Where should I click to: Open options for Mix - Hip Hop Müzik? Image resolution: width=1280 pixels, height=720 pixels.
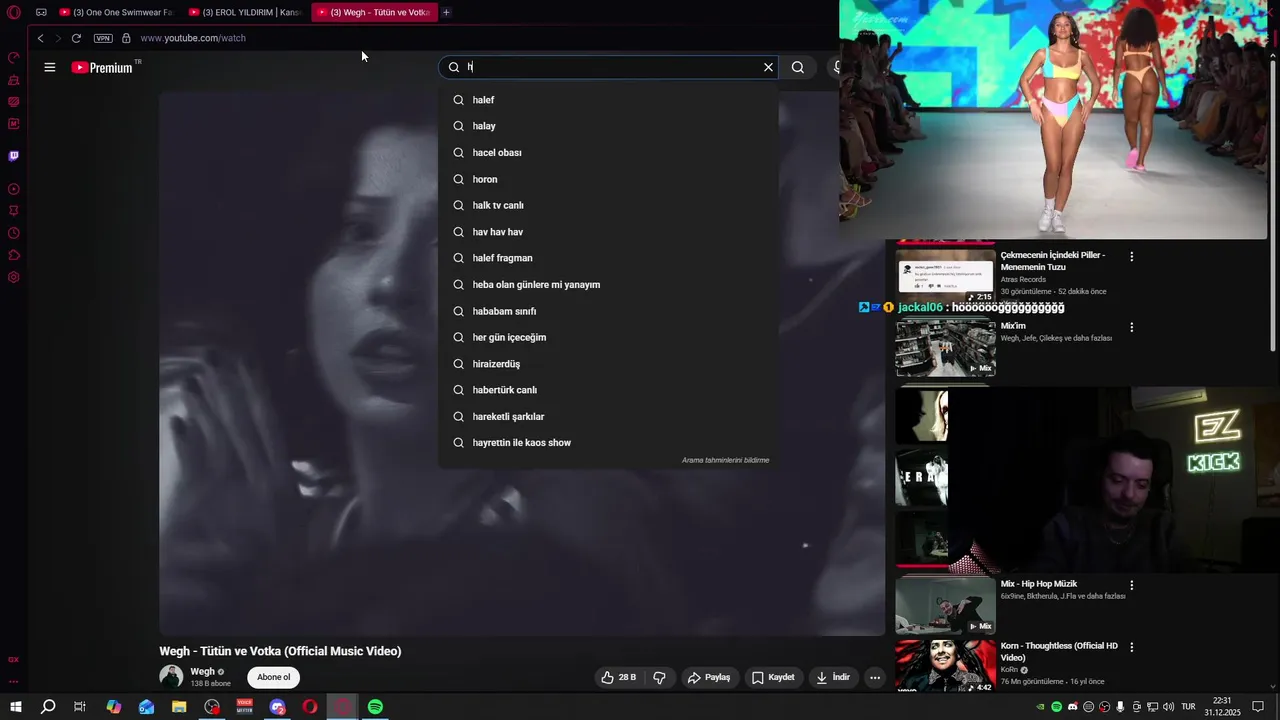click(x=1132, y=585)
